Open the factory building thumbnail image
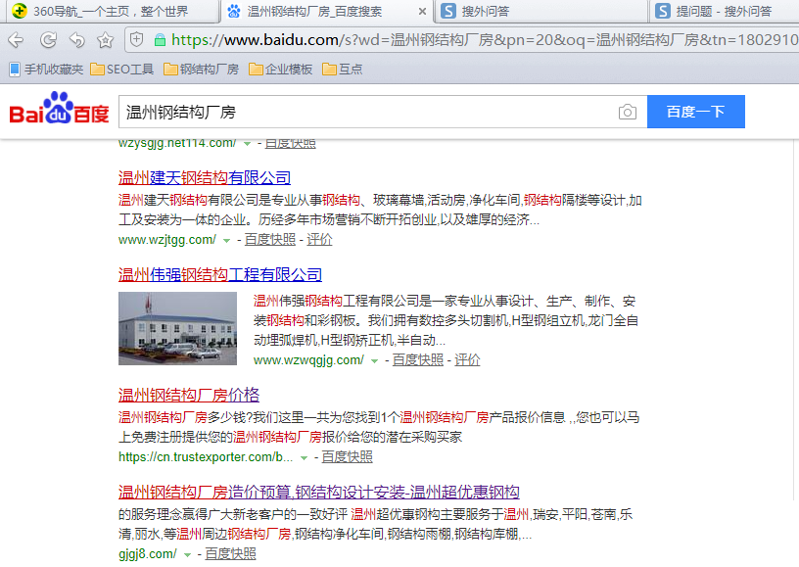Image resolution: width=799 pixels, height=567 pixels. [177, 328]
